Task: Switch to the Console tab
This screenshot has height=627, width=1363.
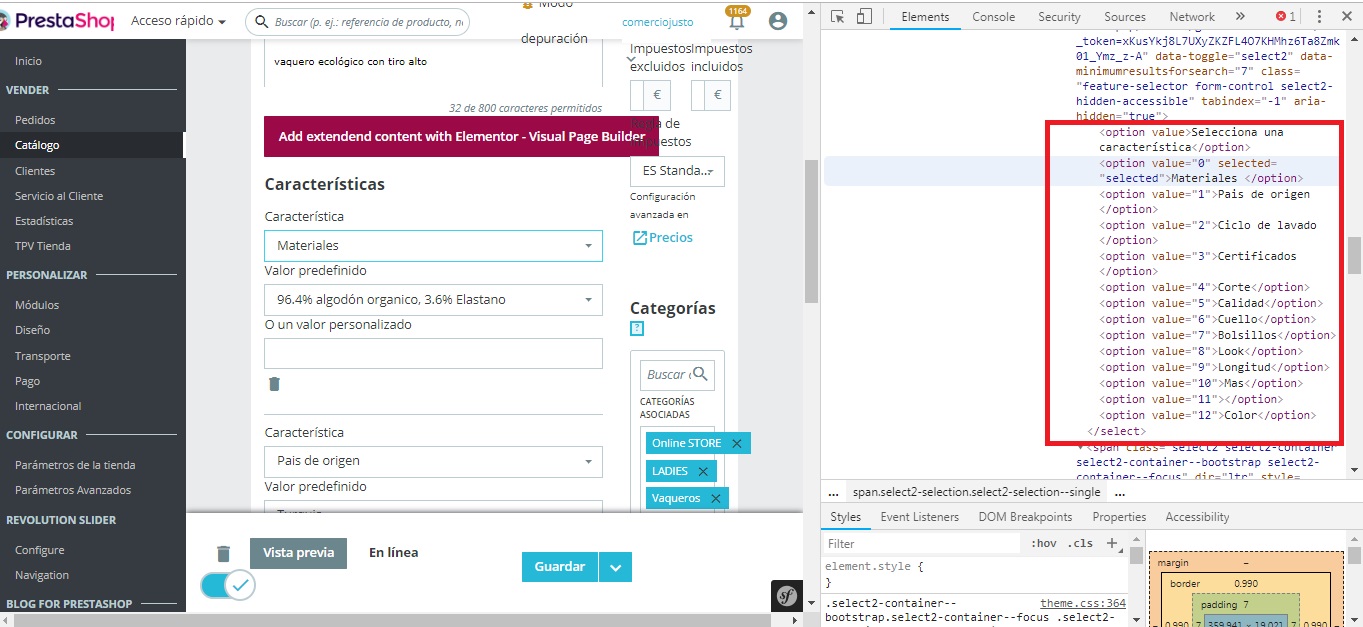Action: point(993,16)
